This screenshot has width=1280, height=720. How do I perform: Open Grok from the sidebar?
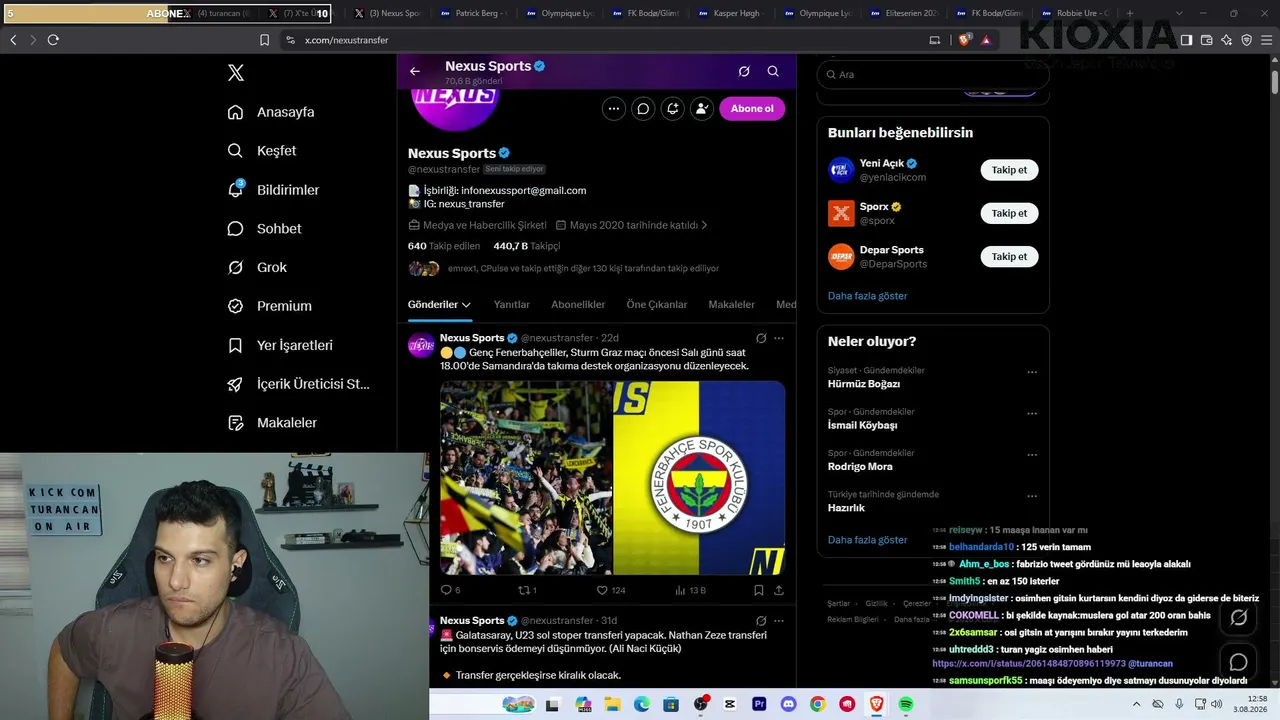[257, 268]
